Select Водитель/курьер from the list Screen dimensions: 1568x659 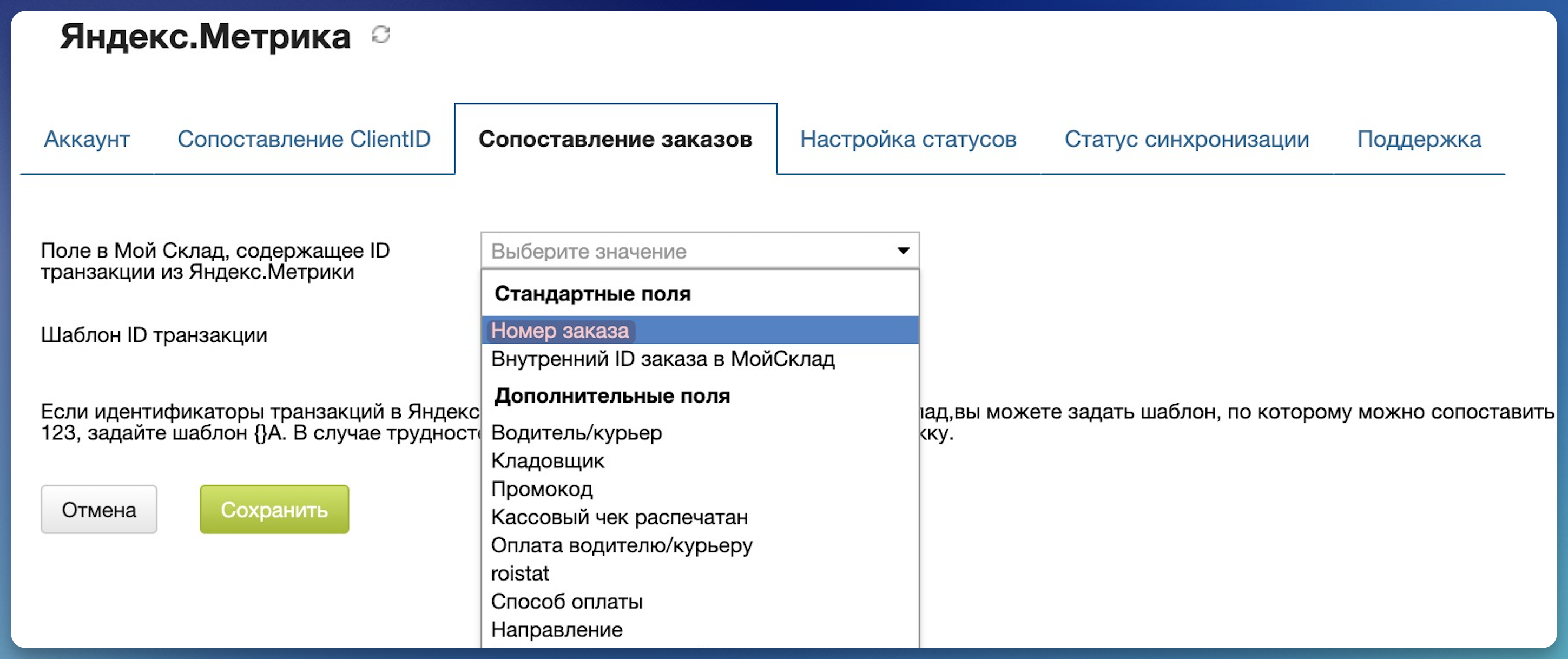(700, 433)
